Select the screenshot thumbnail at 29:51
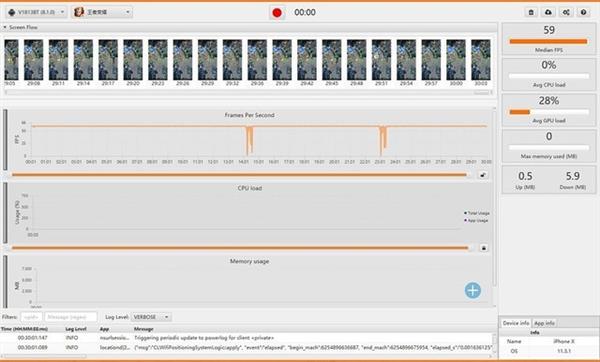Image resolution: width=600 pixels, height=362 pixels. pos(381,60)
